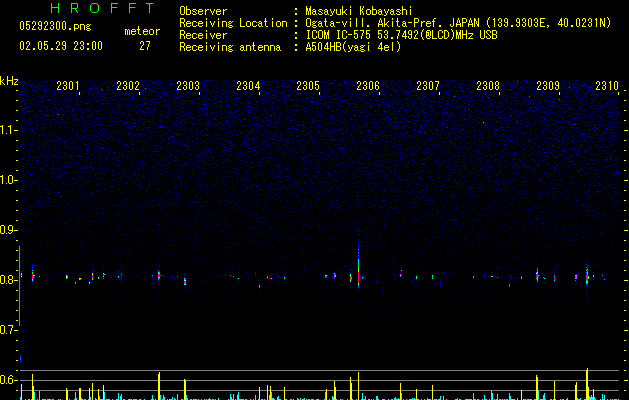The height and width of the screenshot is (400, 629).
Task: Click the meteor label
Action: point(142,31)
